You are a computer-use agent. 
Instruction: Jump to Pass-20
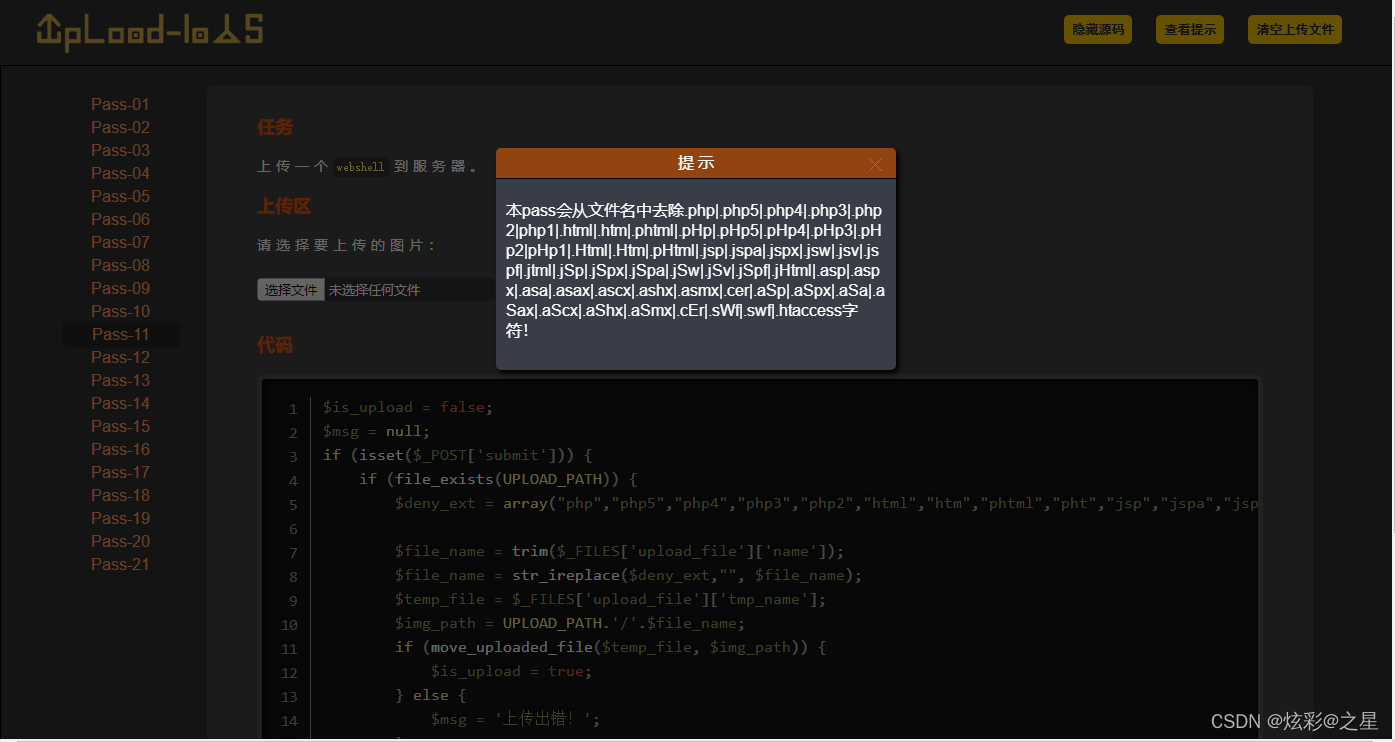point(120,541)
